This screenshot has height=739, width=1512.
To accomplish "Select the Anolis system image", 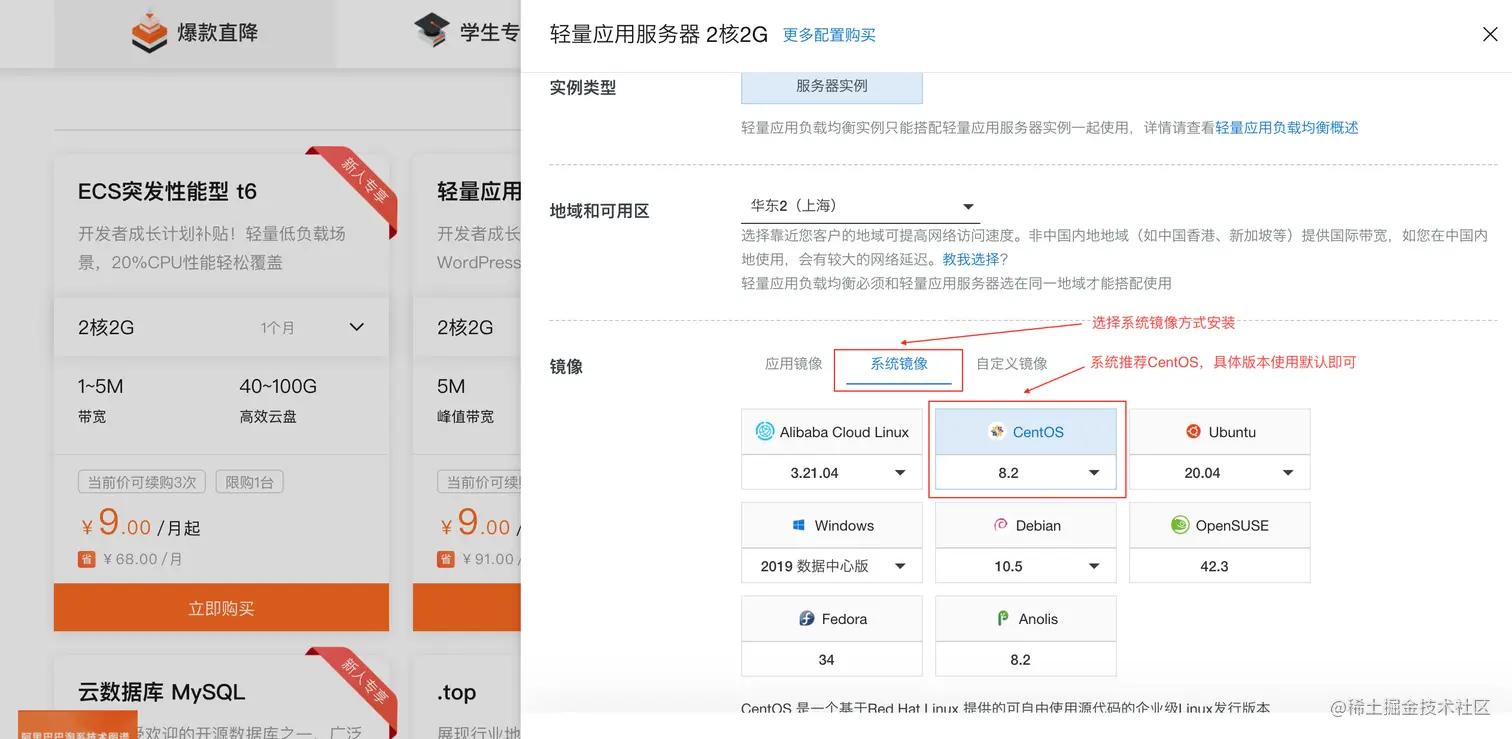I will 1026,619.
